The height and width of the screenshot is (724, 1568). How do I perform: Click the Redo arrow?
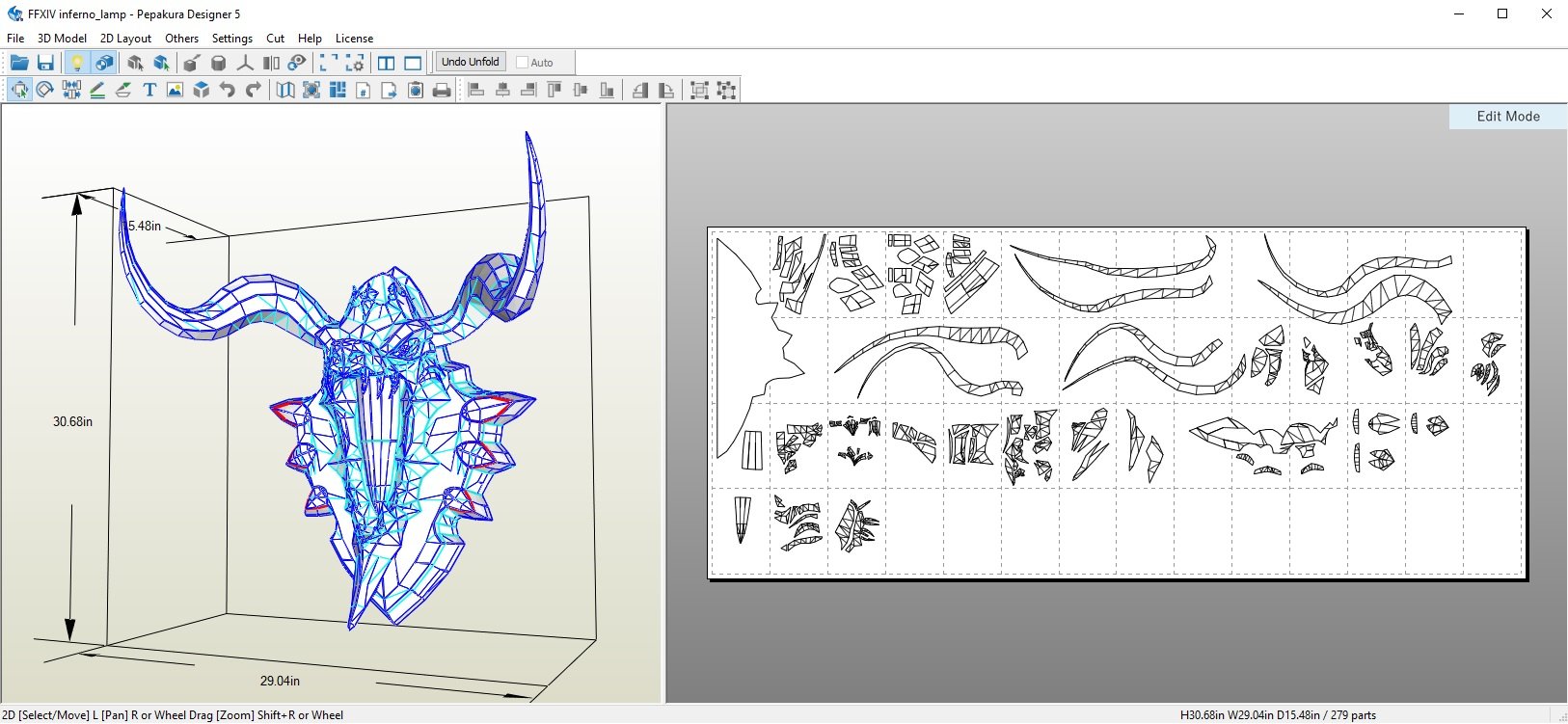pyautogui.click(x=254, y=90)
